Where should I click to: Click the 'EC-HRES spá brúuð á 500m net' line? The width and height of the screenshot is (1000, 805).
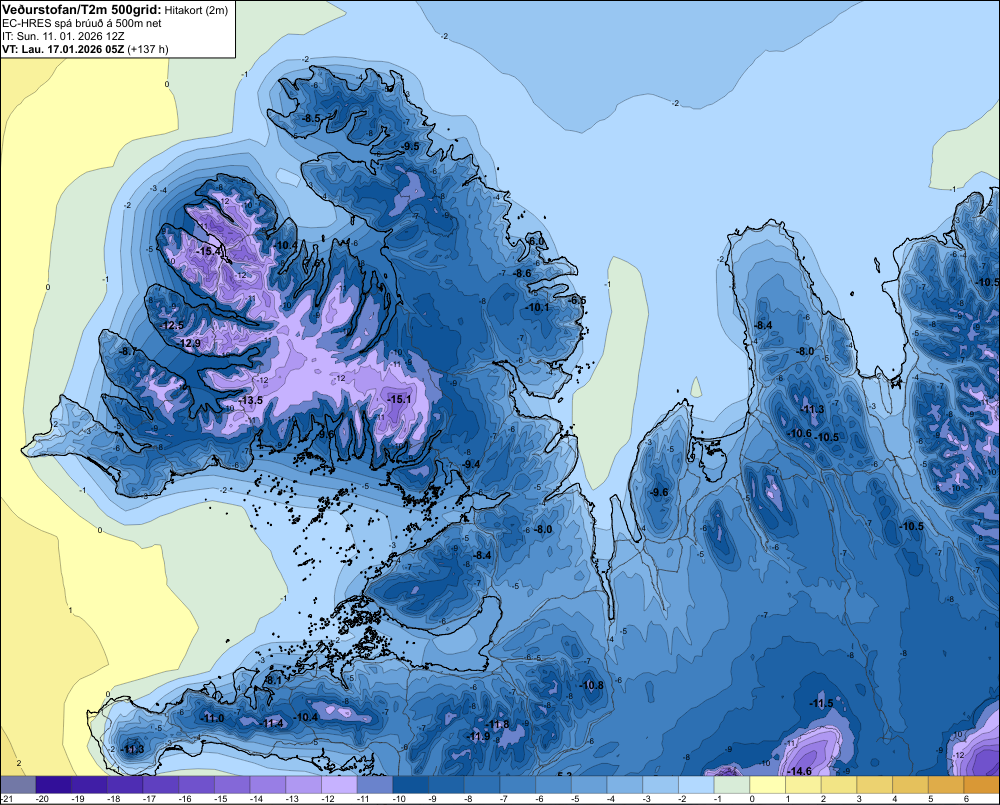pos(82,23)
